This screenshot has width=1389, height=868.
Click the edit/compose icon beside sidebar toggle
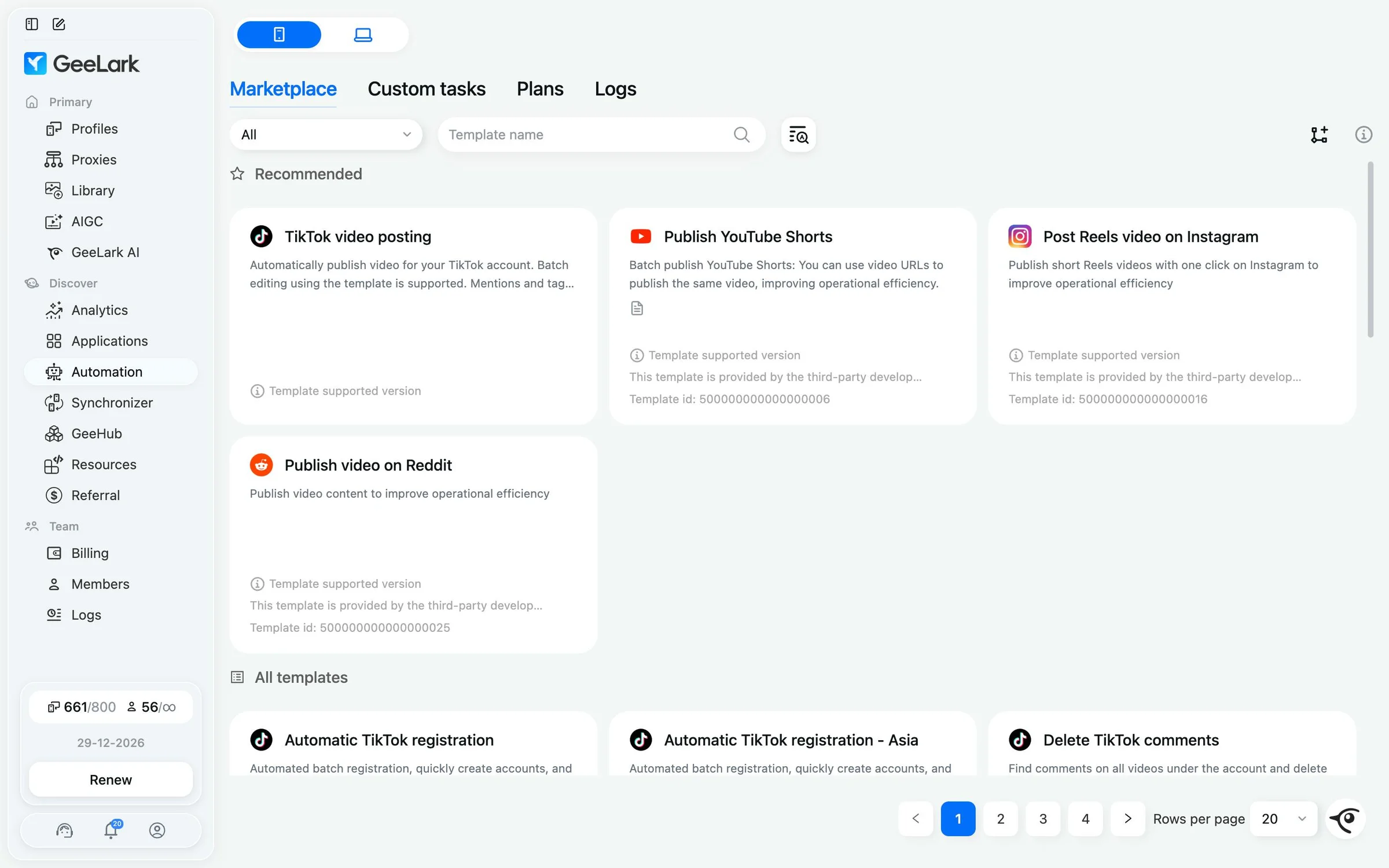(x=58, y=24)
